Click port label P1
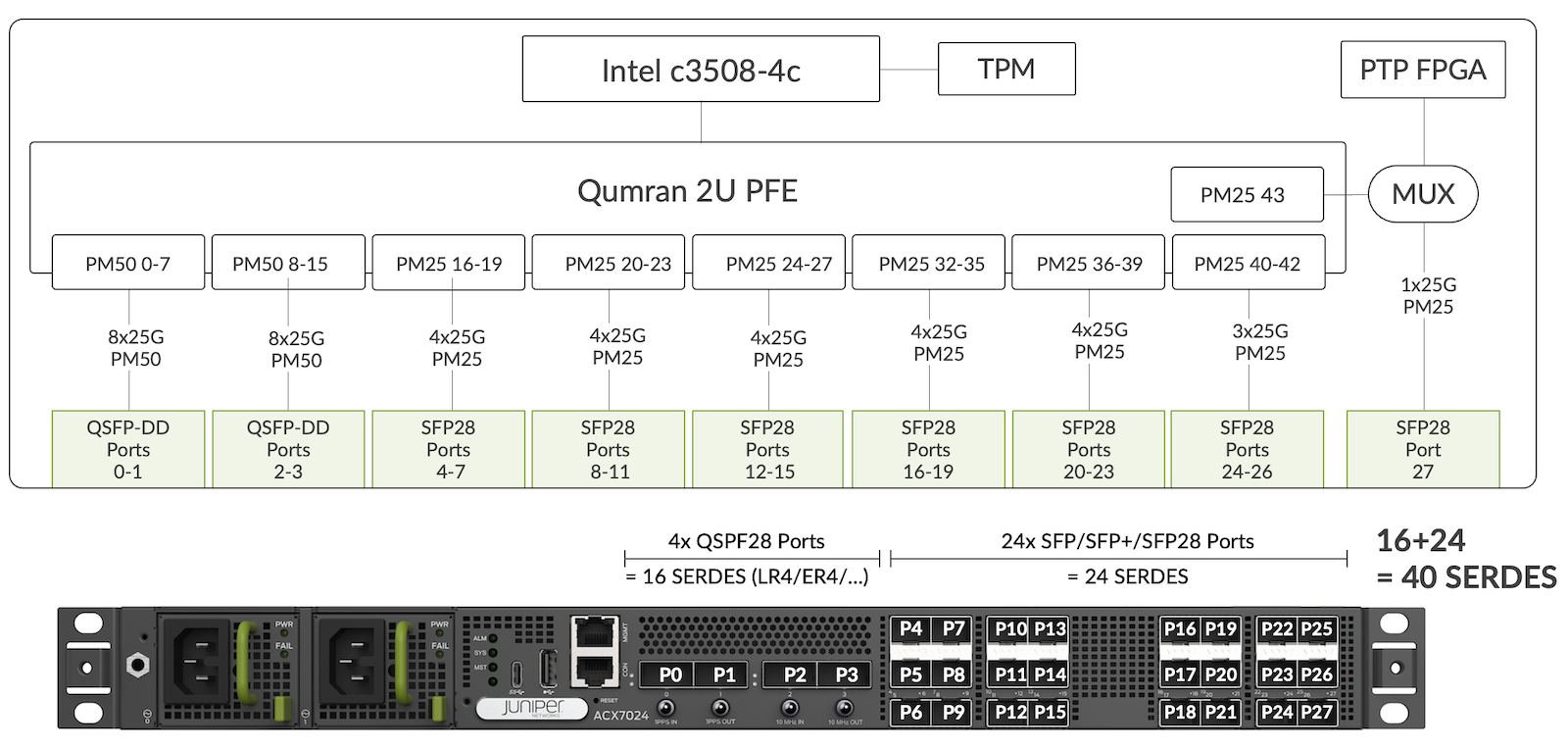The height and width of the screenshot is (748, 1568). (724, 674)
